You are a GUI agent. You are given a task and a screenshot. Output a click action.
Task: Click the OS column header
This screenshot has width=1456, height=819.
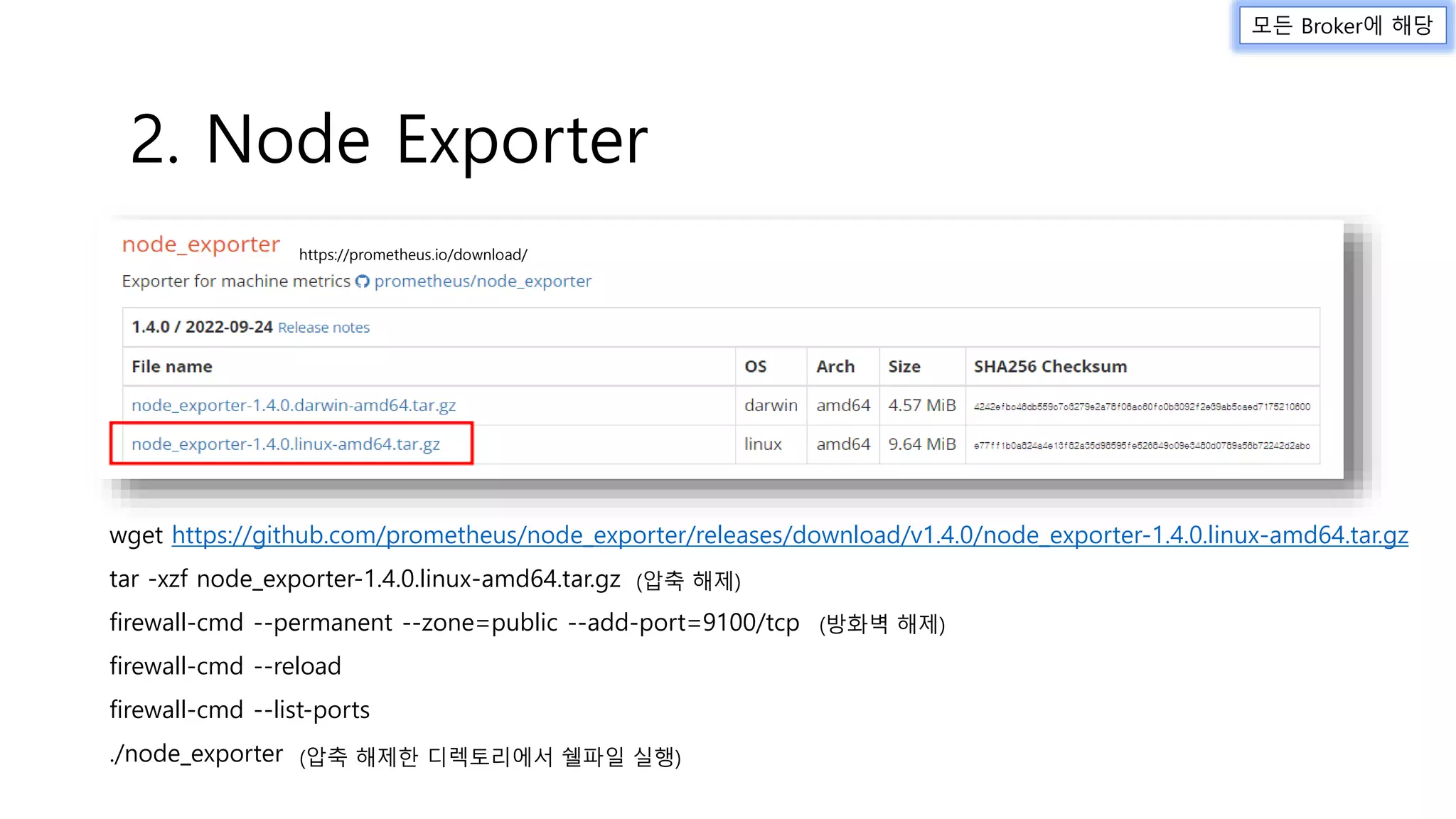(755, 367)
